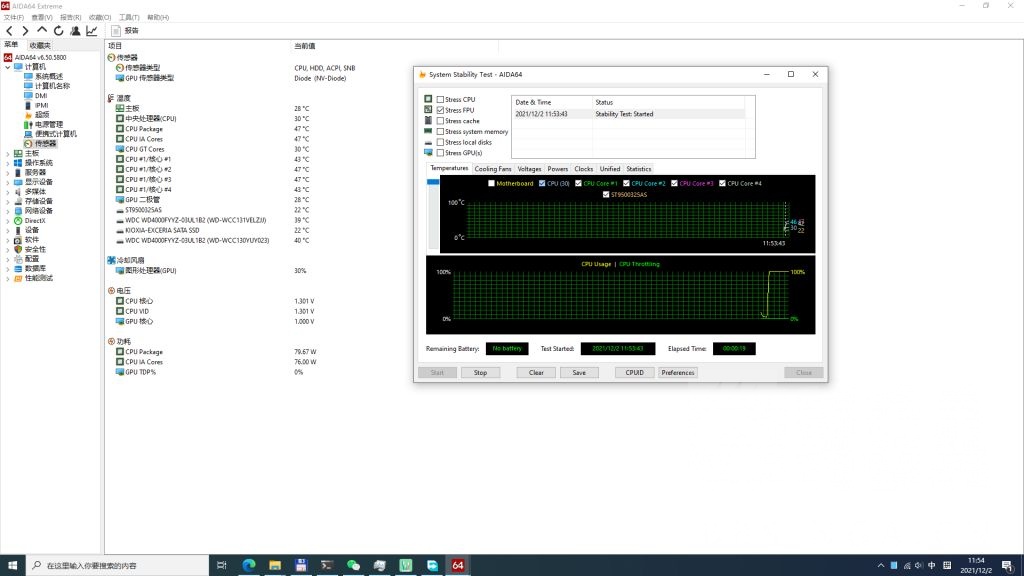1024x576 pixels.
Task: Click the CPUID button
Action: pyautogui.click(x=634, y=373)
